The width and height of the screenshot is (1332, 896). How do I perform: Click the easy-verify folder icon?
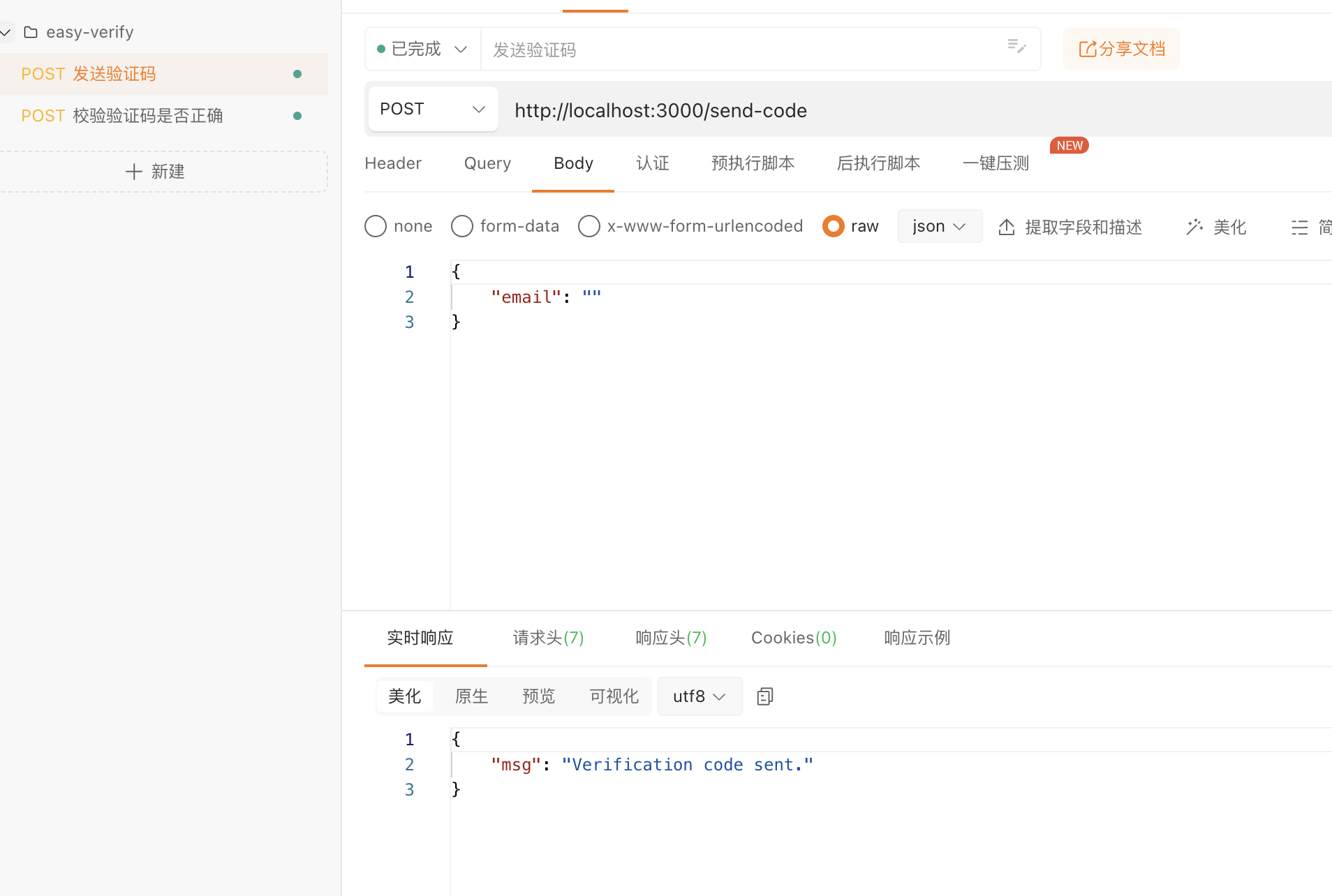pos(31,32)
